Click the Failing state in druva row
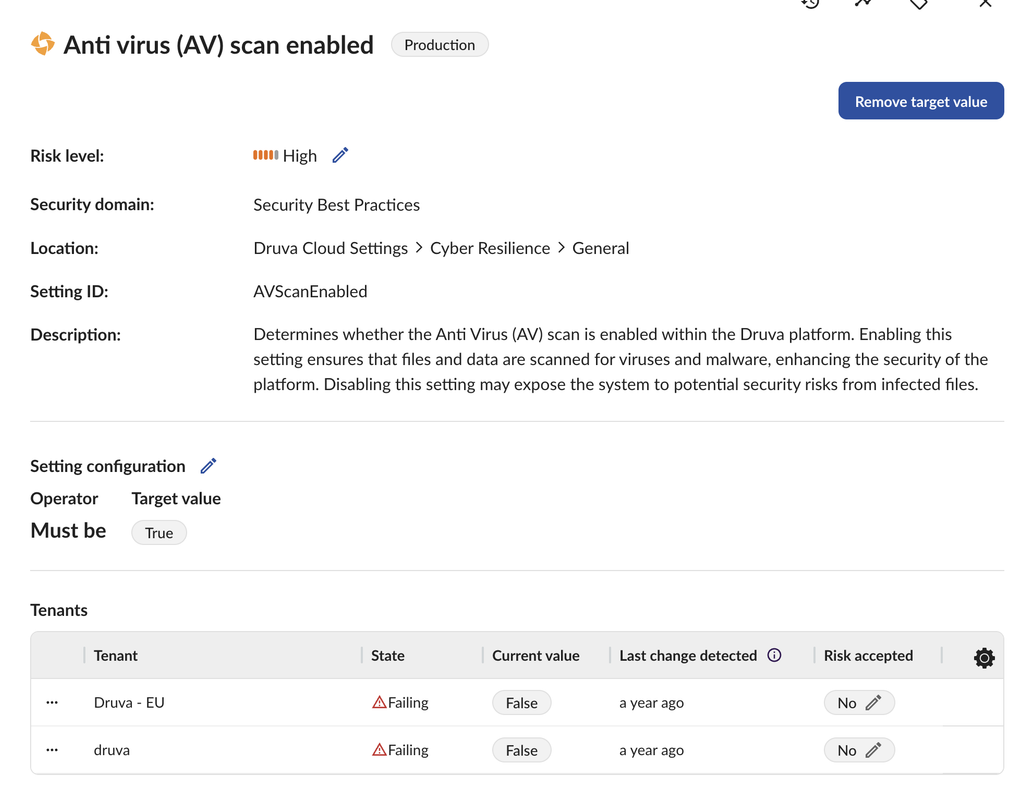 pyautogui.click(x=408, y=750)
